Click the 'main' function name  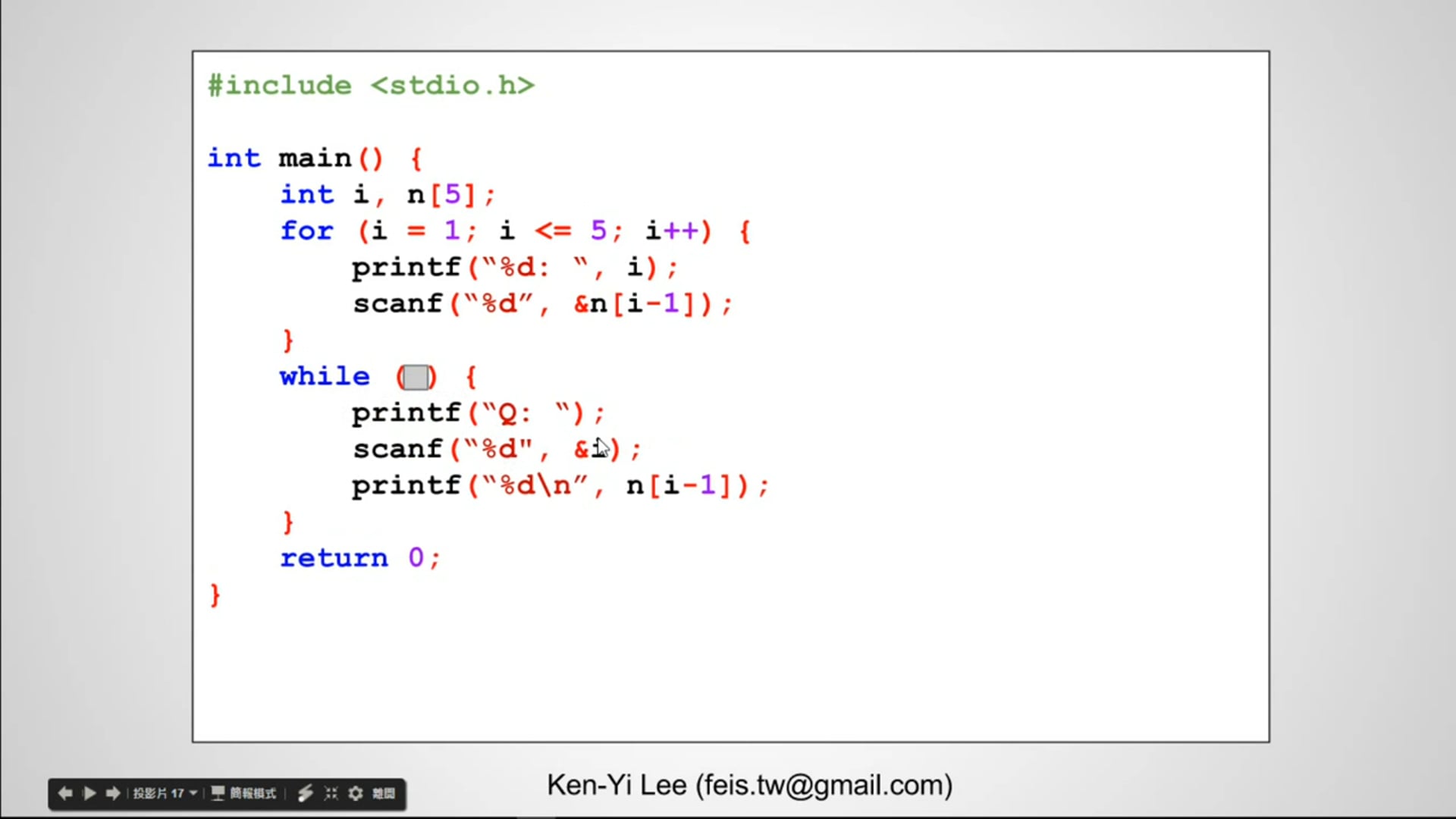tap(315, 158)
